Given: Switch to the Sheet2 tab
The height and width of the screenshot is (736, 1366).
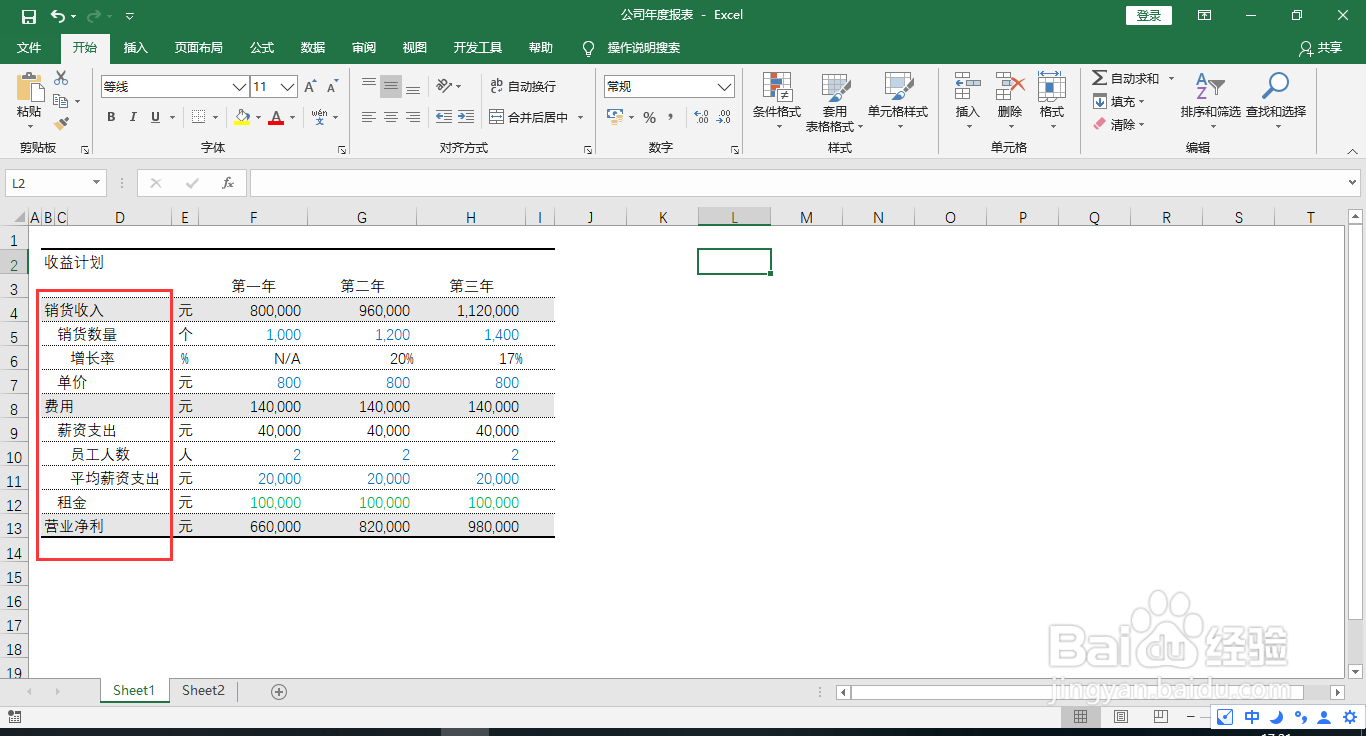Looking at the screenshot, I should [203, 690].
